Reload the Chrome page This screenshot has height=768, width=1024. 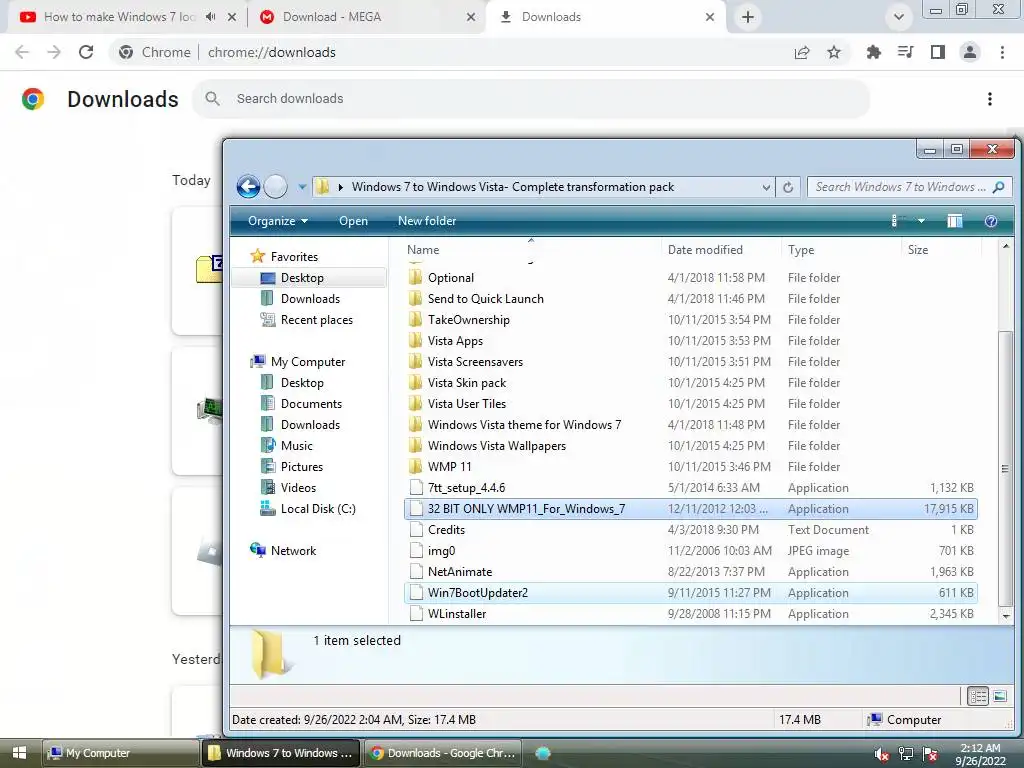click(x=86, y=52)
